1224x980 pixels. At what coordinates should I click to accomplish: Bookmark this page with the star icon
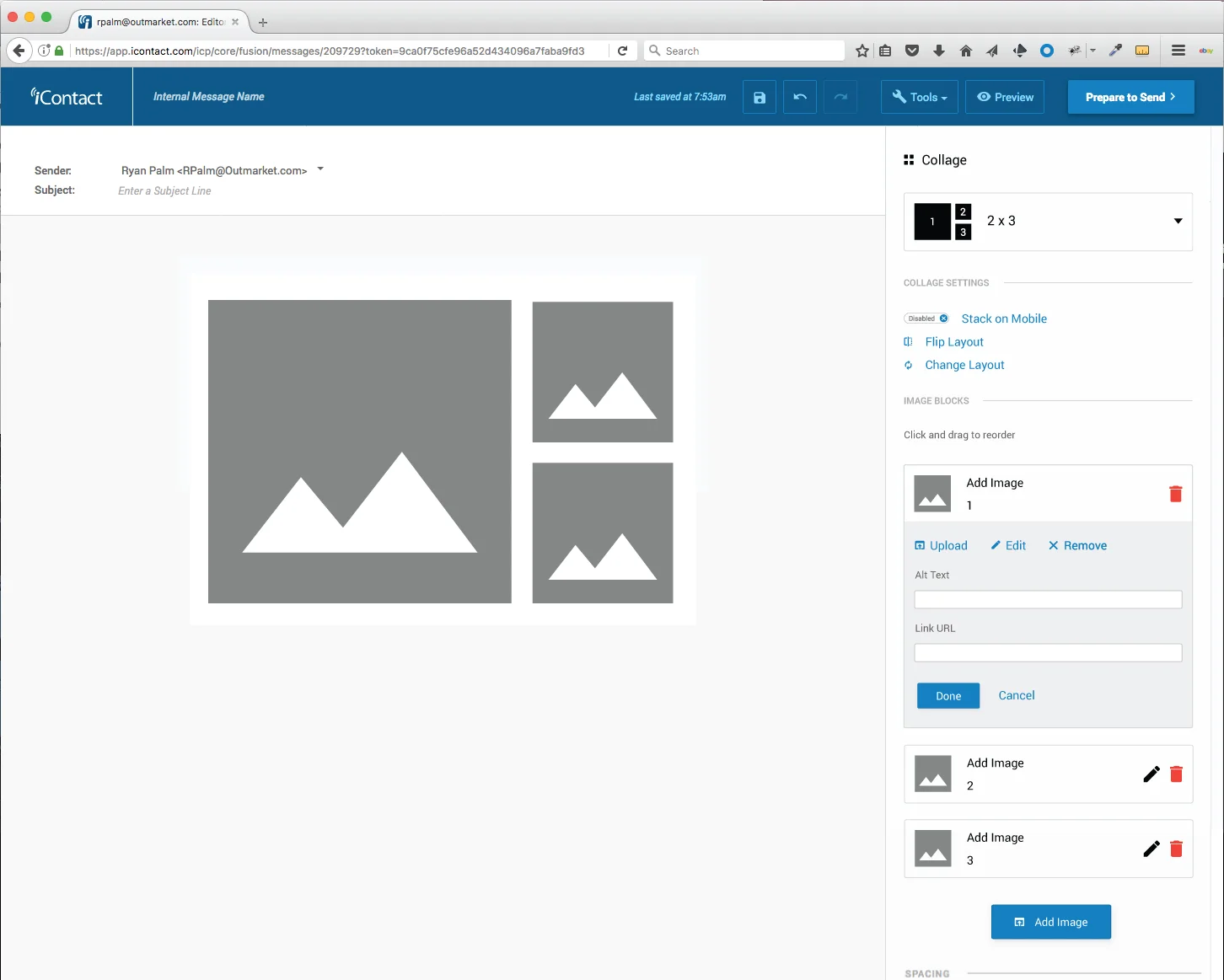pos(862,51)
